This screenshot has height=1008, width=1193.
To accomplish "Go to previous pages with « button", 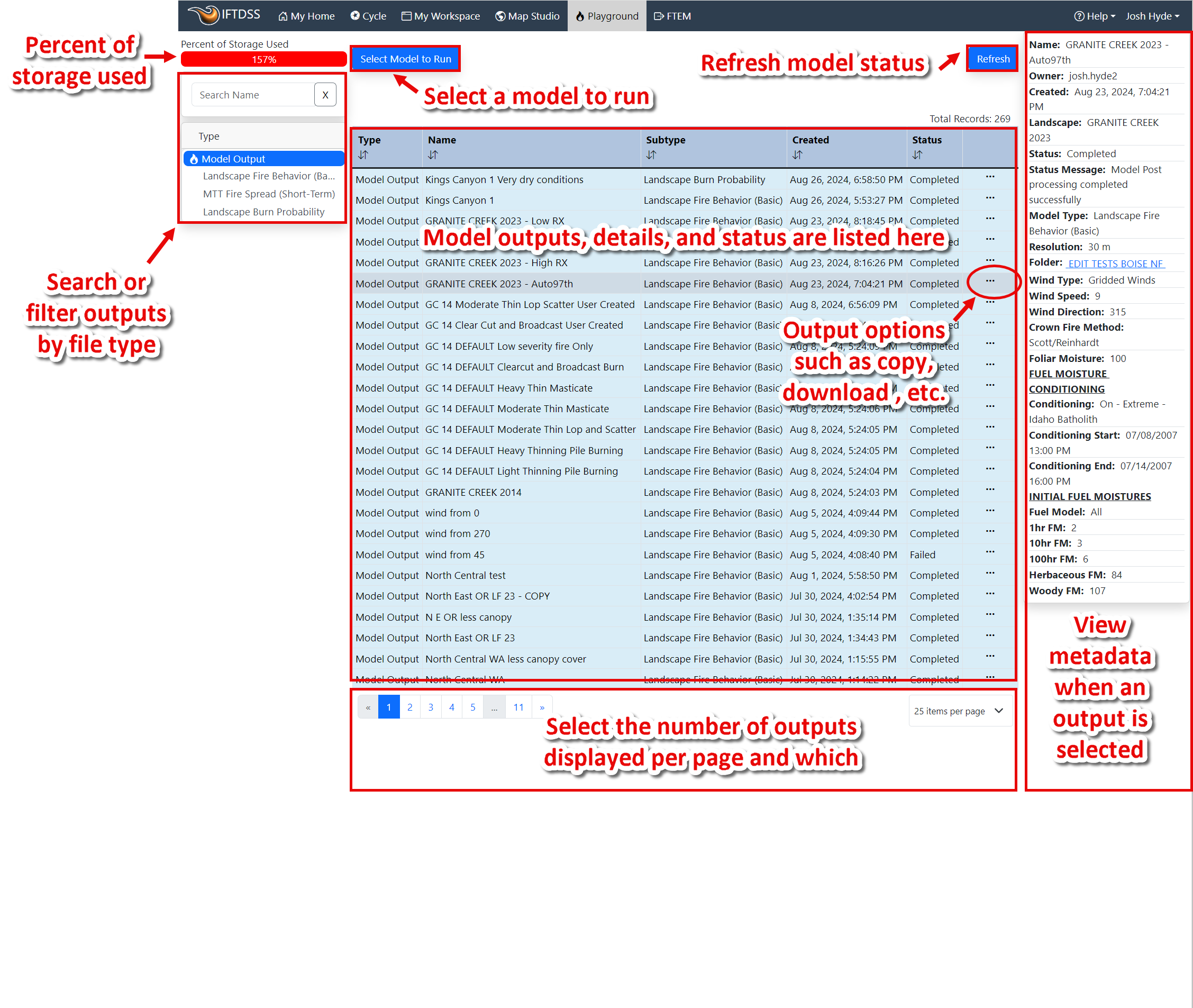I will (x=368, y=707).
